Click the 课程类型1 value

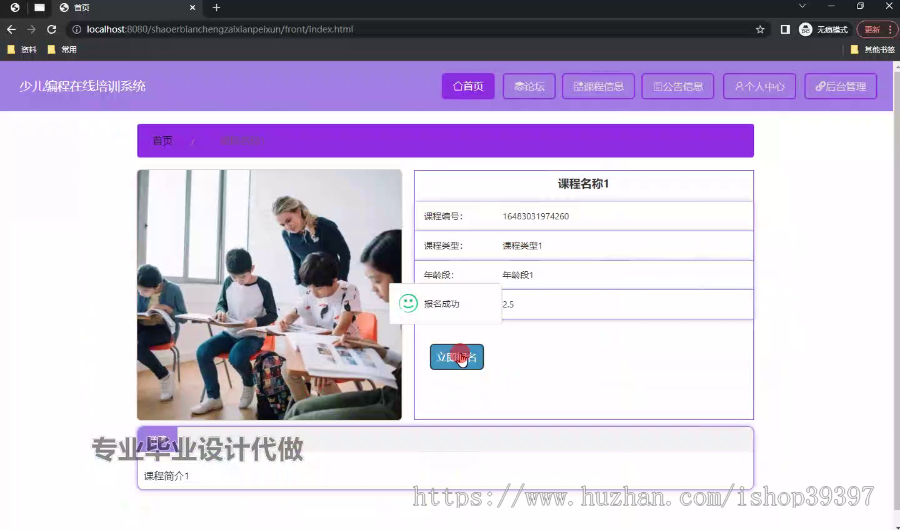click(x=522, y=246)
